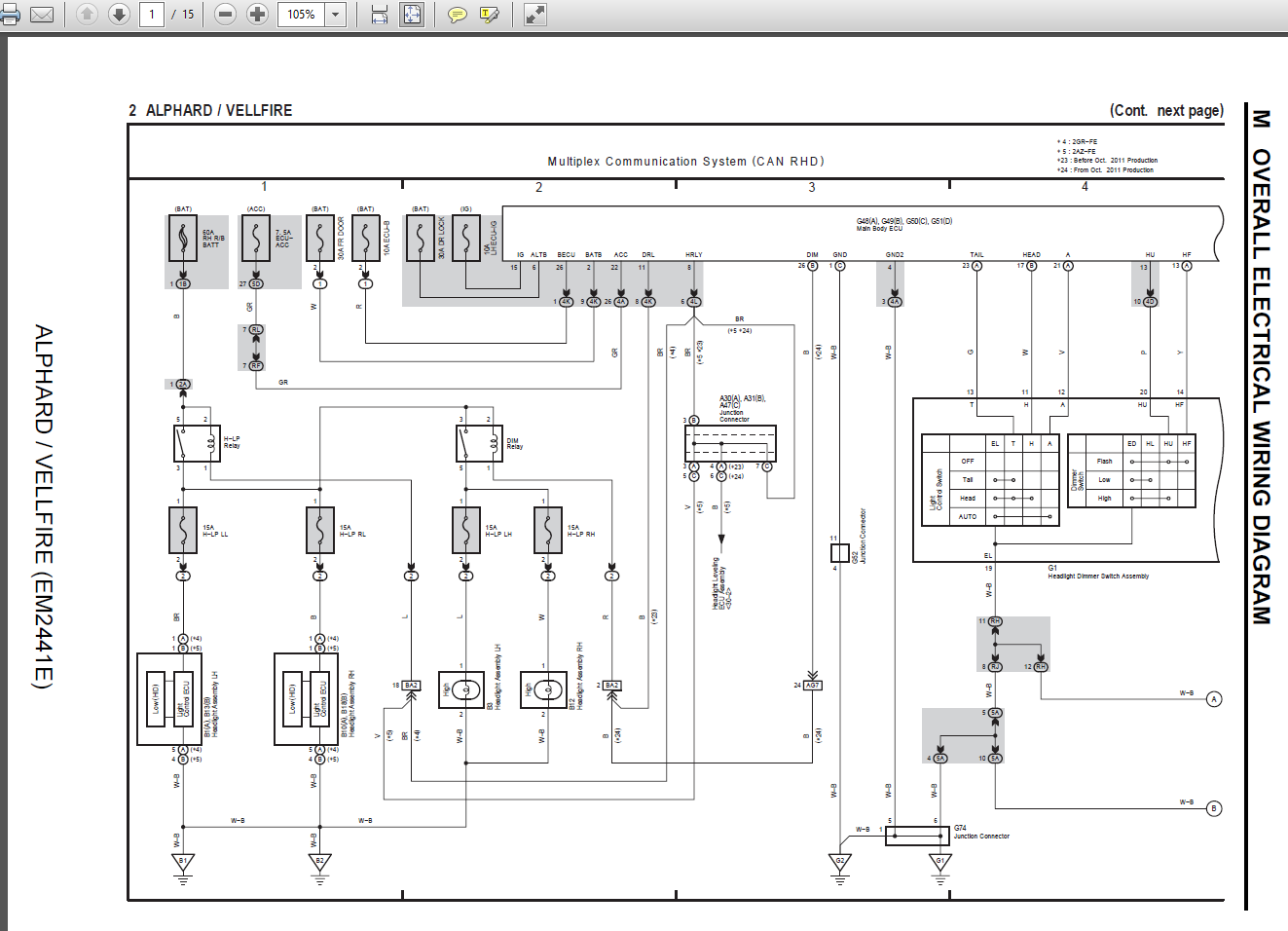Zoom out with the minus button
Screen dimensions: 1288x931
[x=225, y=15]
